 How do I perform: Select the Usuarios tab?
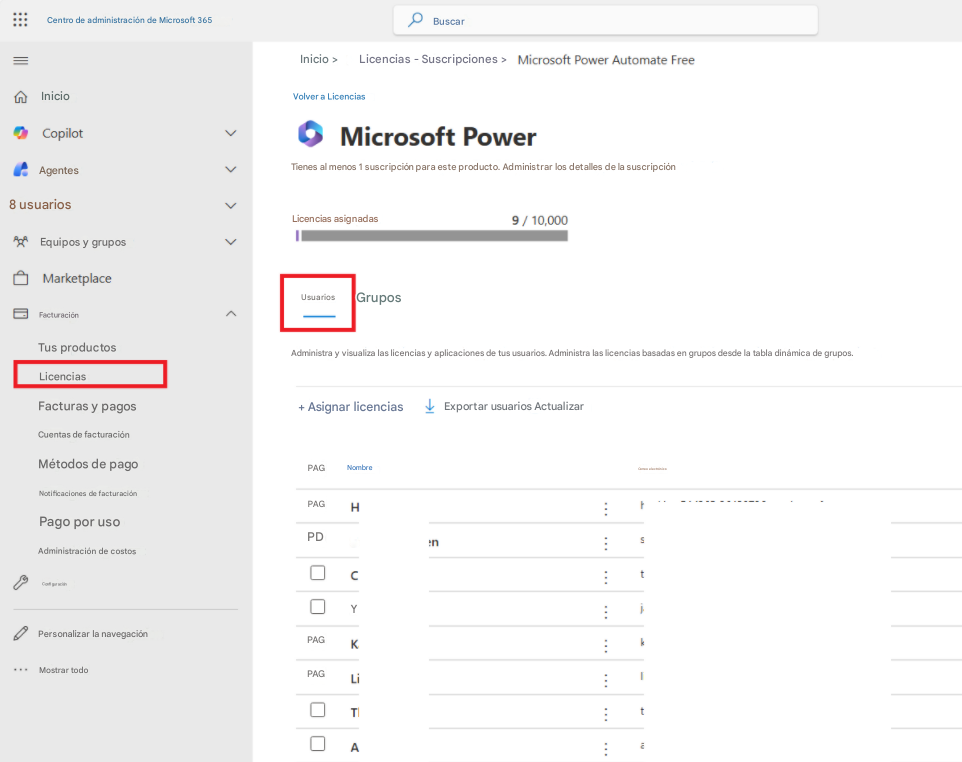tap(317, 297)
